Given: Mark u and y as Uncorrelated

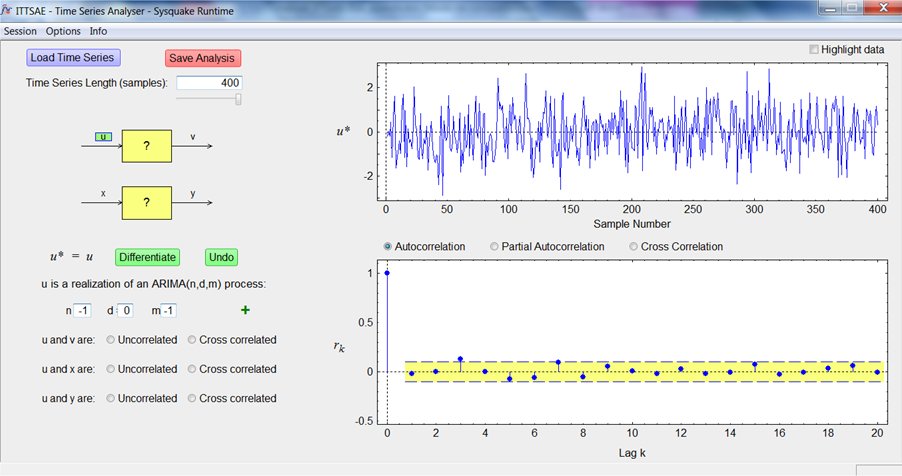Looking at the screenshot, I should click(x=110, y=398).
